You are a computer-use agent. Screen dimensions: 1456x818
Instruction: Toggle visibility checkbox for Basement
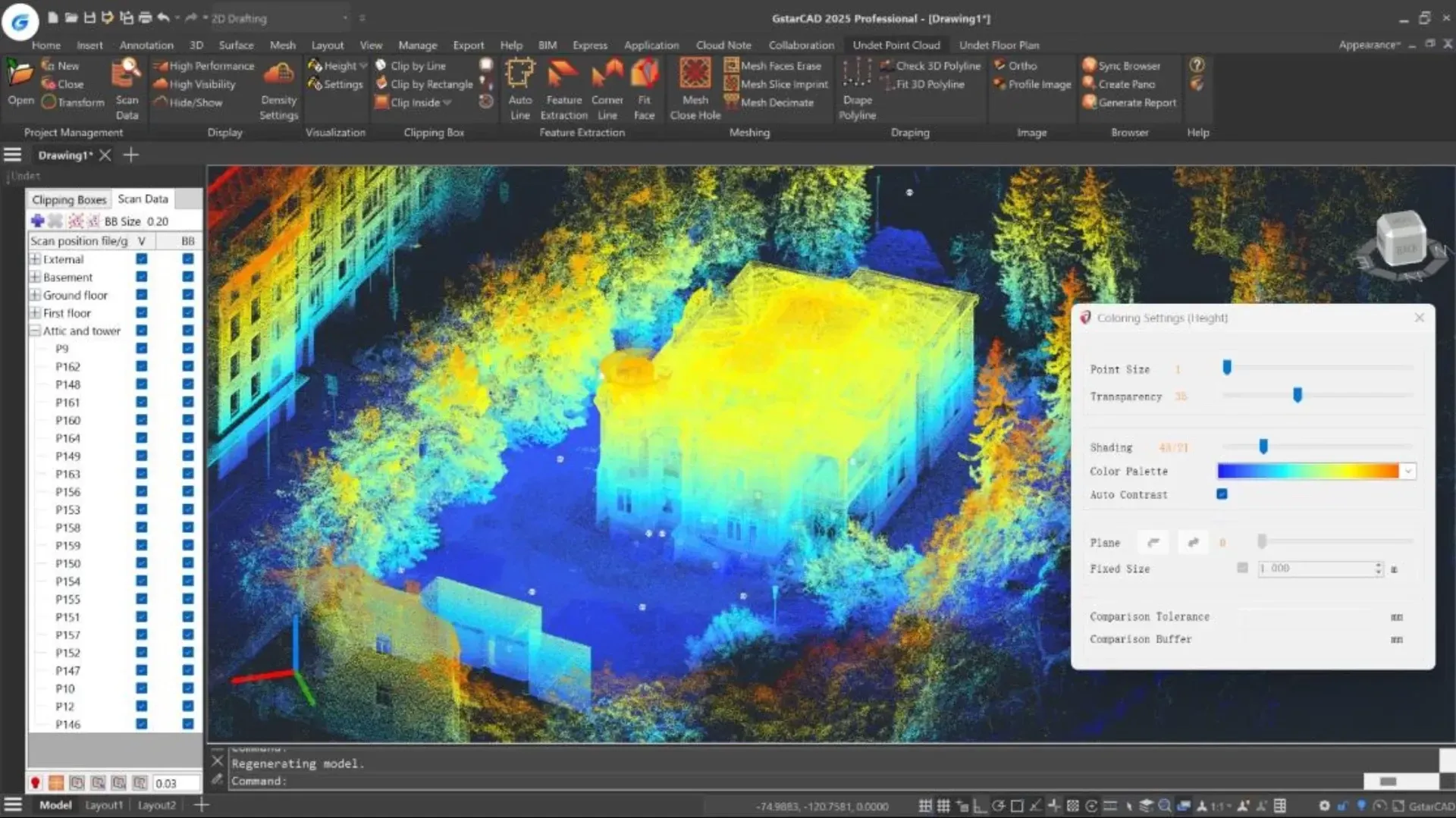[x=142, y=277]
